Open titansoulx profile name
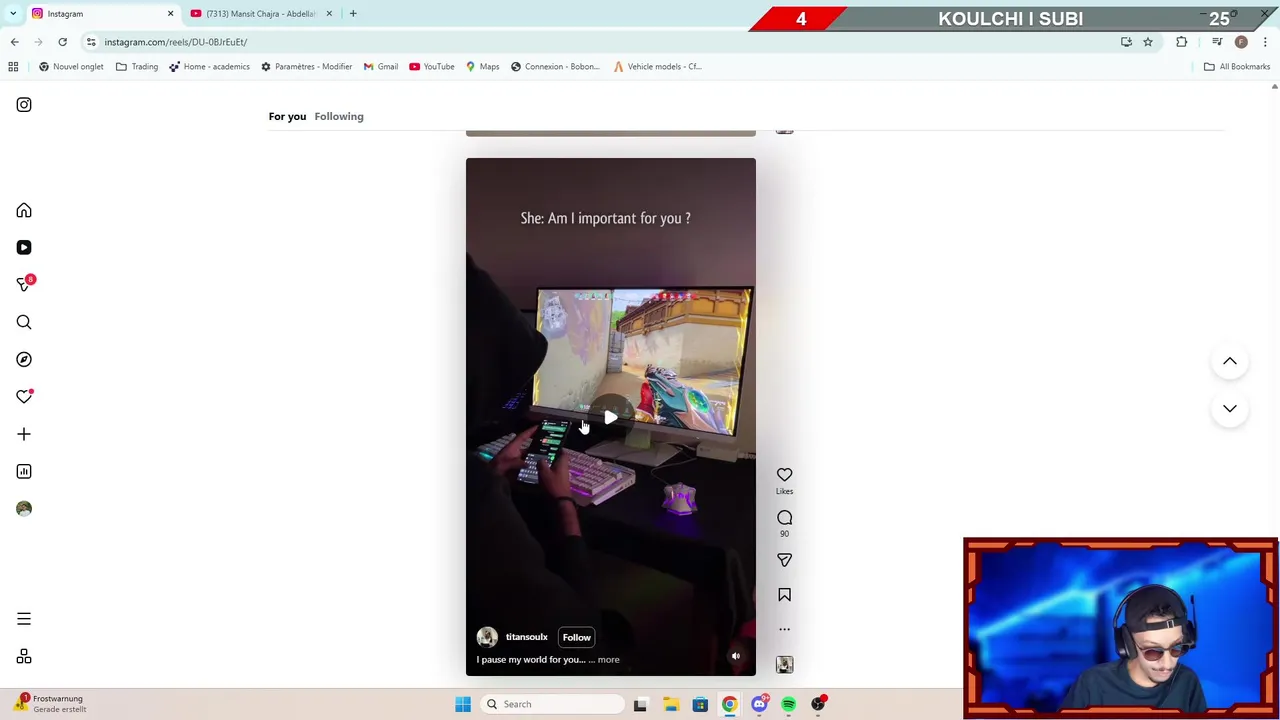 coord(526,637)
